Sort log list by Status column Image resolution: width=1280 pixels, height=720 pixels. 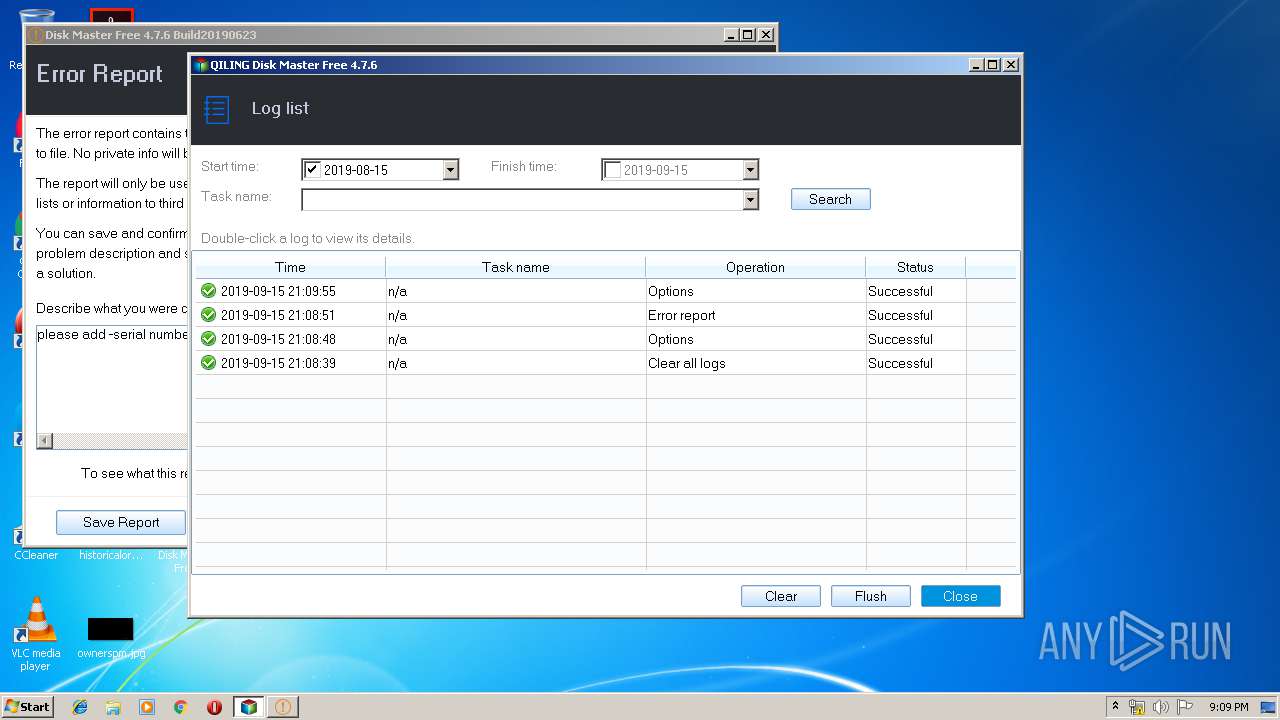coord(915,267)
